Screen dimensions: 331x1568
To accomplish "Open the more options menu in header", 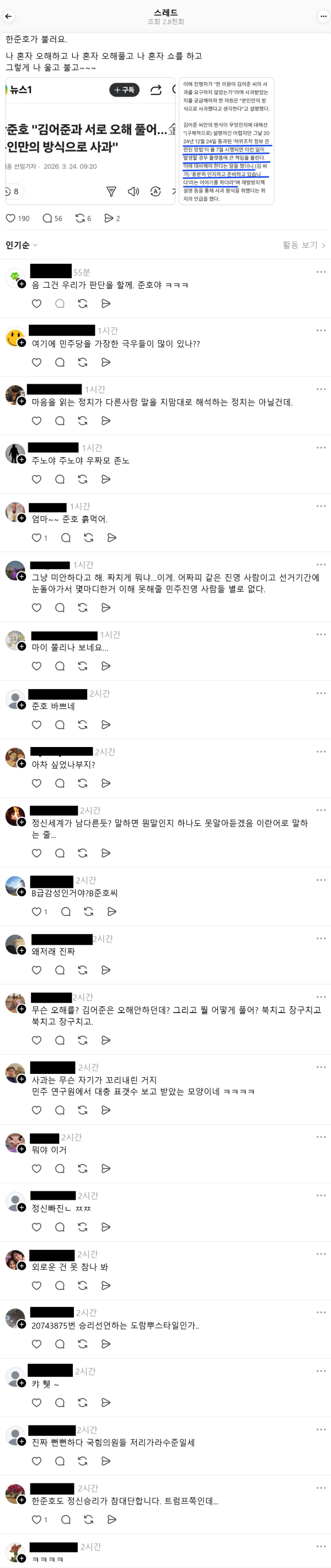I will (323, 17).
